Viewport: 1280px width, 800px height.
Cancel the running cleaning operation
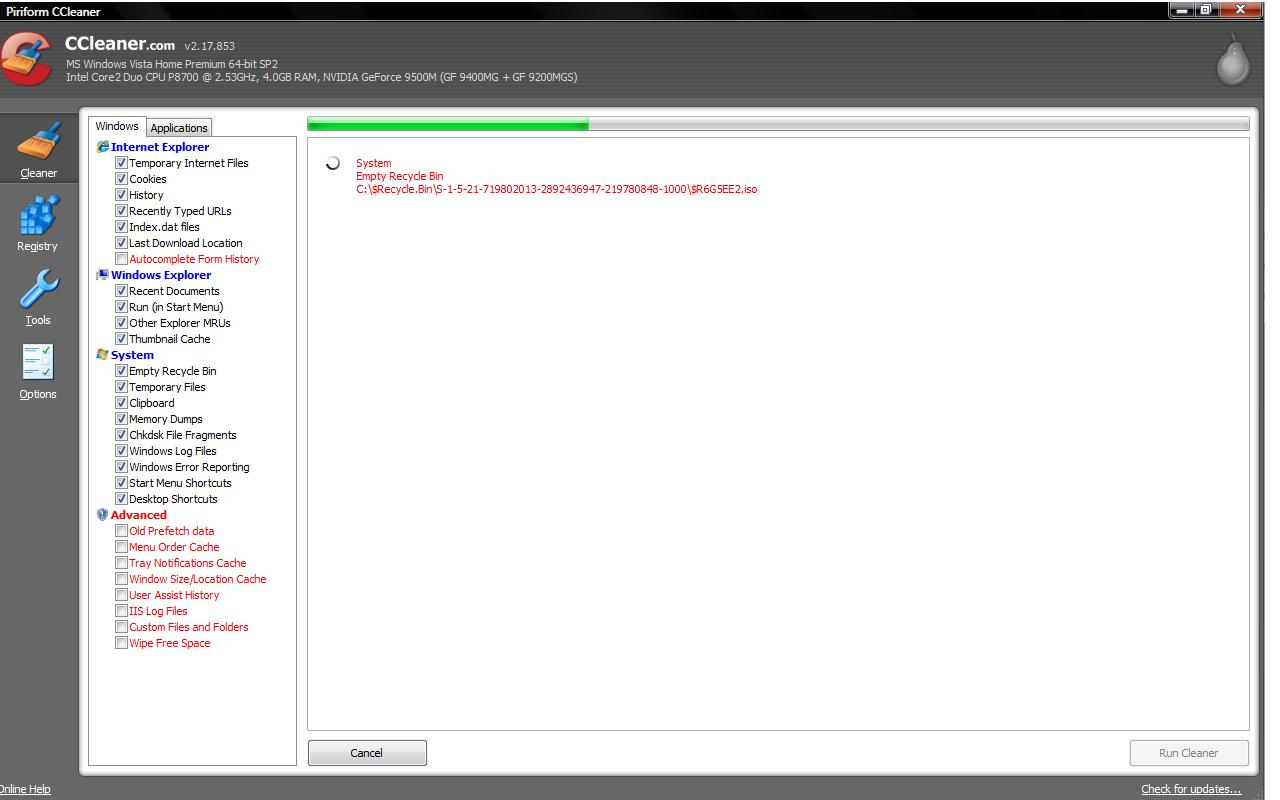[367, 753]
